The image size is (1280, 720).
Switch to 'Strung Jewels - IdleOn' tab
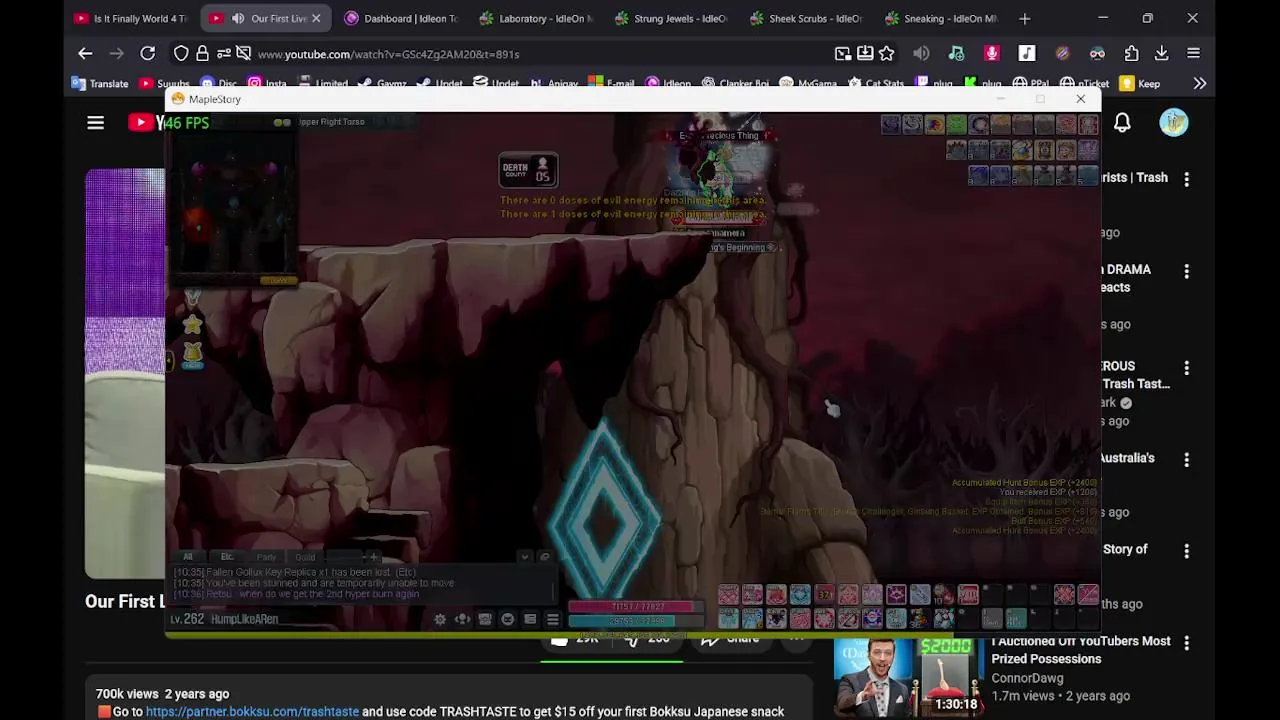click(x=672, y=19)
